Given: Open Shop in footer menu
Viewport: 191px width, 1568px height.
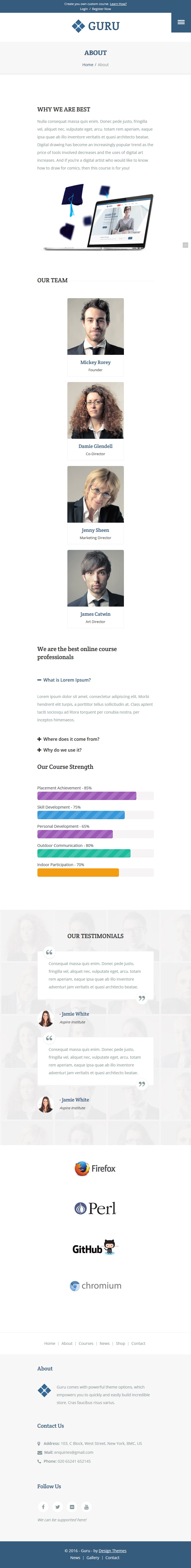Looking at the screenshot, I should [x=121, y=1343].
